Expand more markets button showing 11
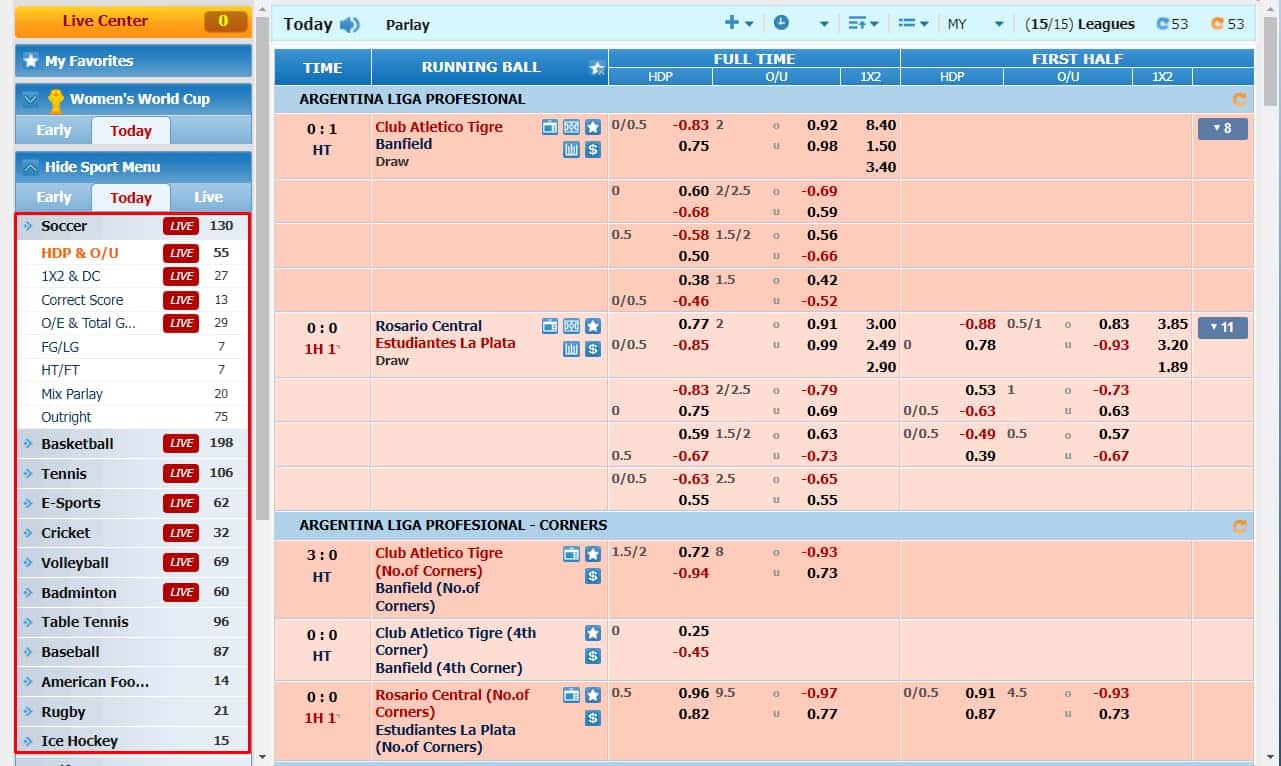The width and height of the screenshot is (1281, 766). coord(1222,327)
